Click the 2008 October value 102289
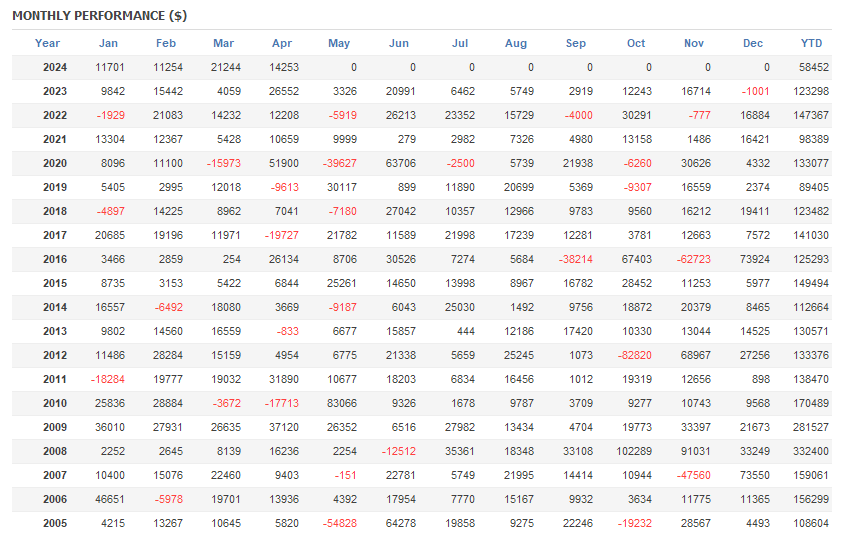This screenshot has height=541, width=845. point(634,451)
